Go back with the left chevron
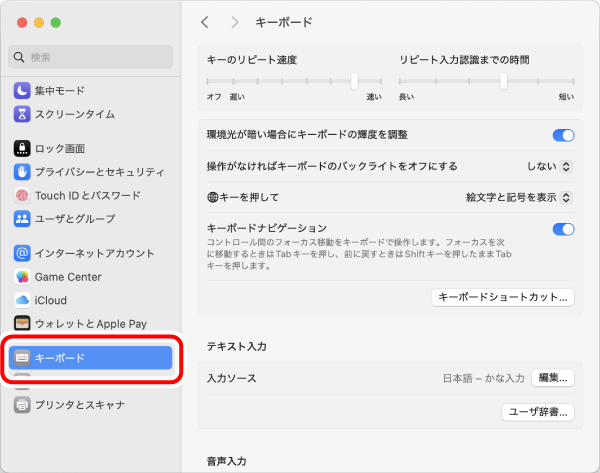This screenshot has width=600, height=473. coord(205,22)
